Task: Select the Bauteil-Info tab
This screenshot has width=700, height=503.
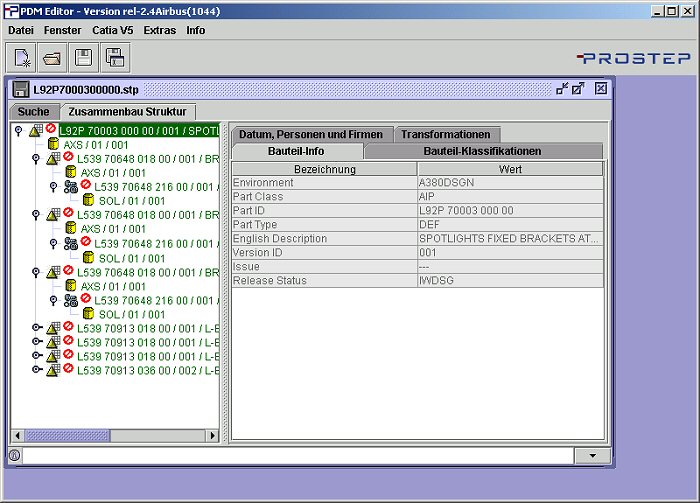Action: click(x=296, y=151)
